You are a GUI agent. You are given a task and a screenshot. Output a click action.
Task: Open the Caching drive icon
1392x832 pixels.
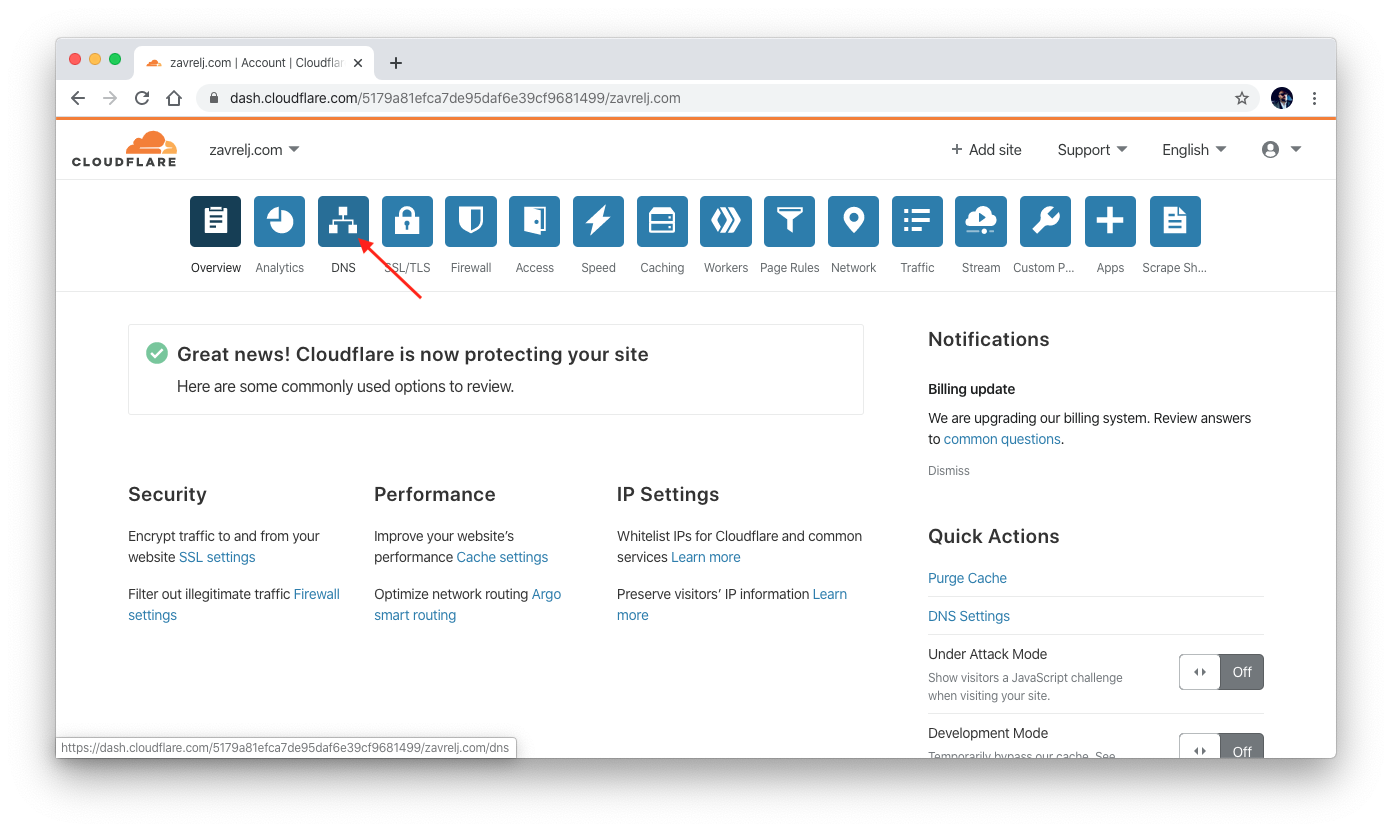click(x=662, y=221)
